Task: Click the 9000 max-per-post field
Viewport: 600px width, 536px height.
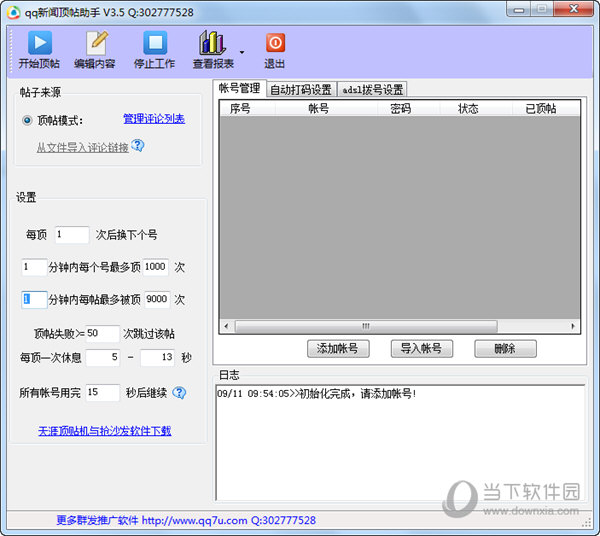Action: point(157,299)
